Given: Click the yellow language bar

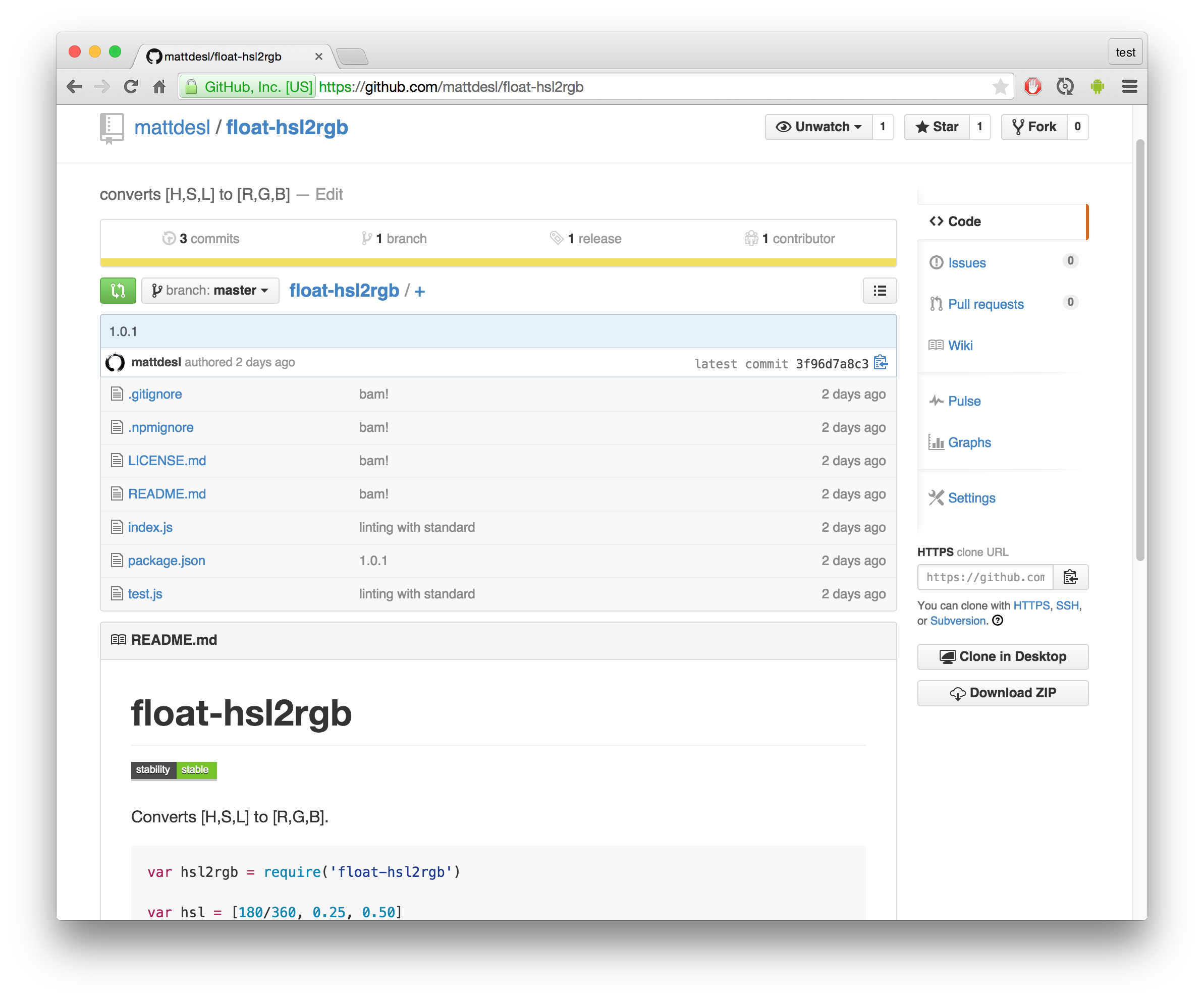Looking at the screenshot, I should pyautogui.click(x=498, y=262).
